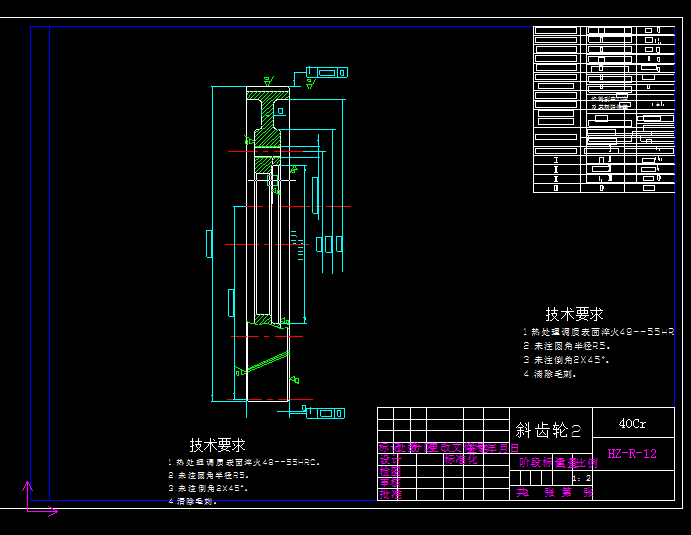Select the 技术要求 heading beside the title block
The height and width of the screenshot is (535, 691).
(x=574, y=314)
